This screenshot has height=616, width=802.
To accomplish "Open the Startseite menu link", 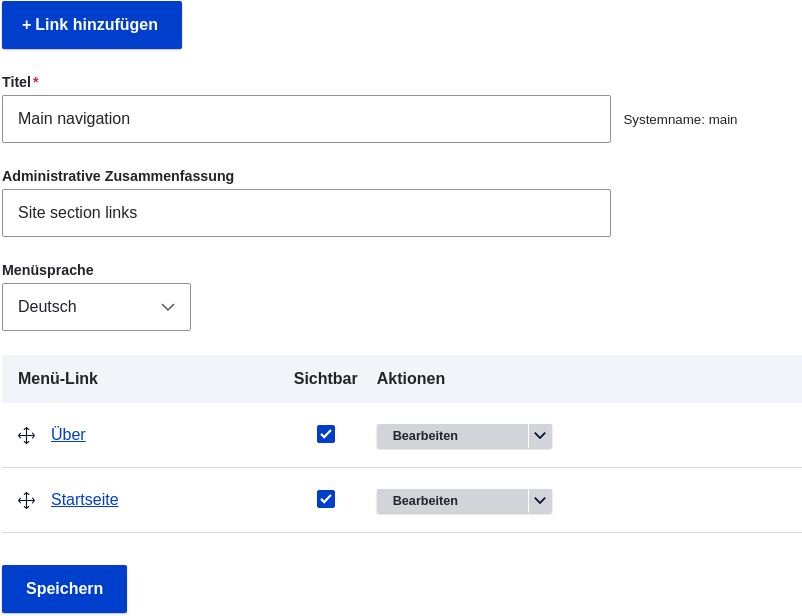I will 85,499.
